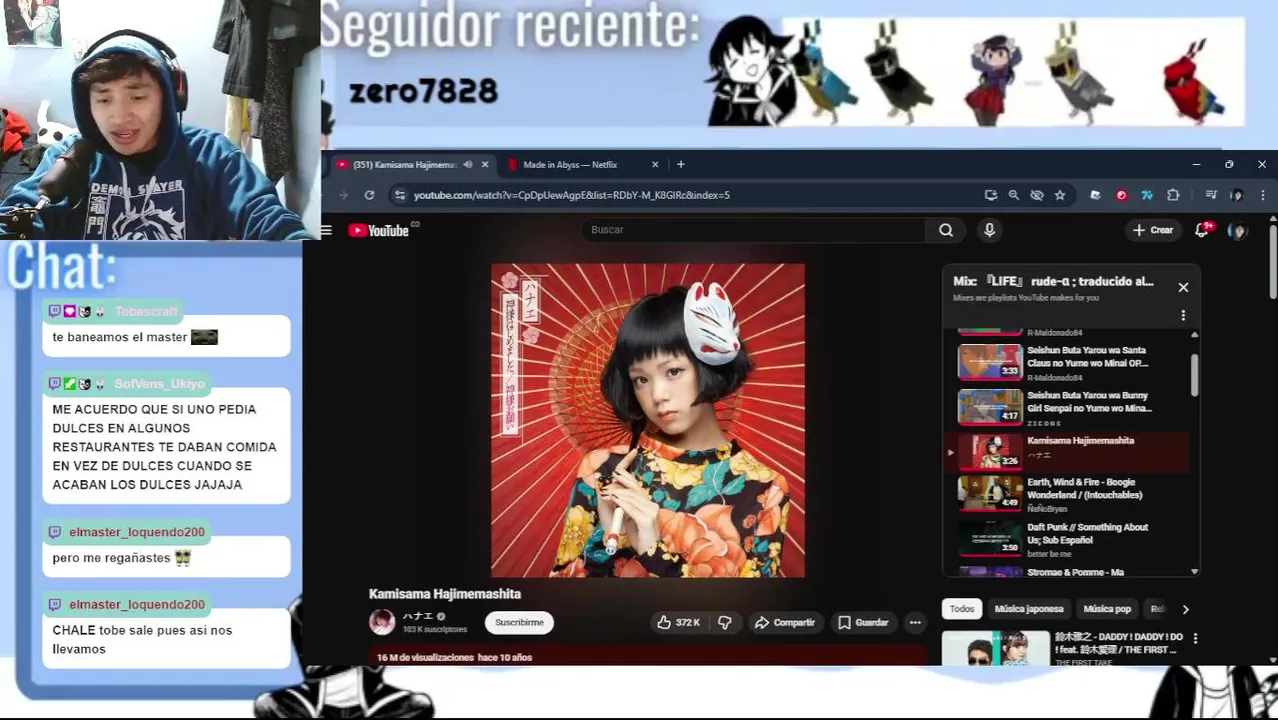
Task: Open the YouTube hamburger guide menu
Action: coord(326,230)
